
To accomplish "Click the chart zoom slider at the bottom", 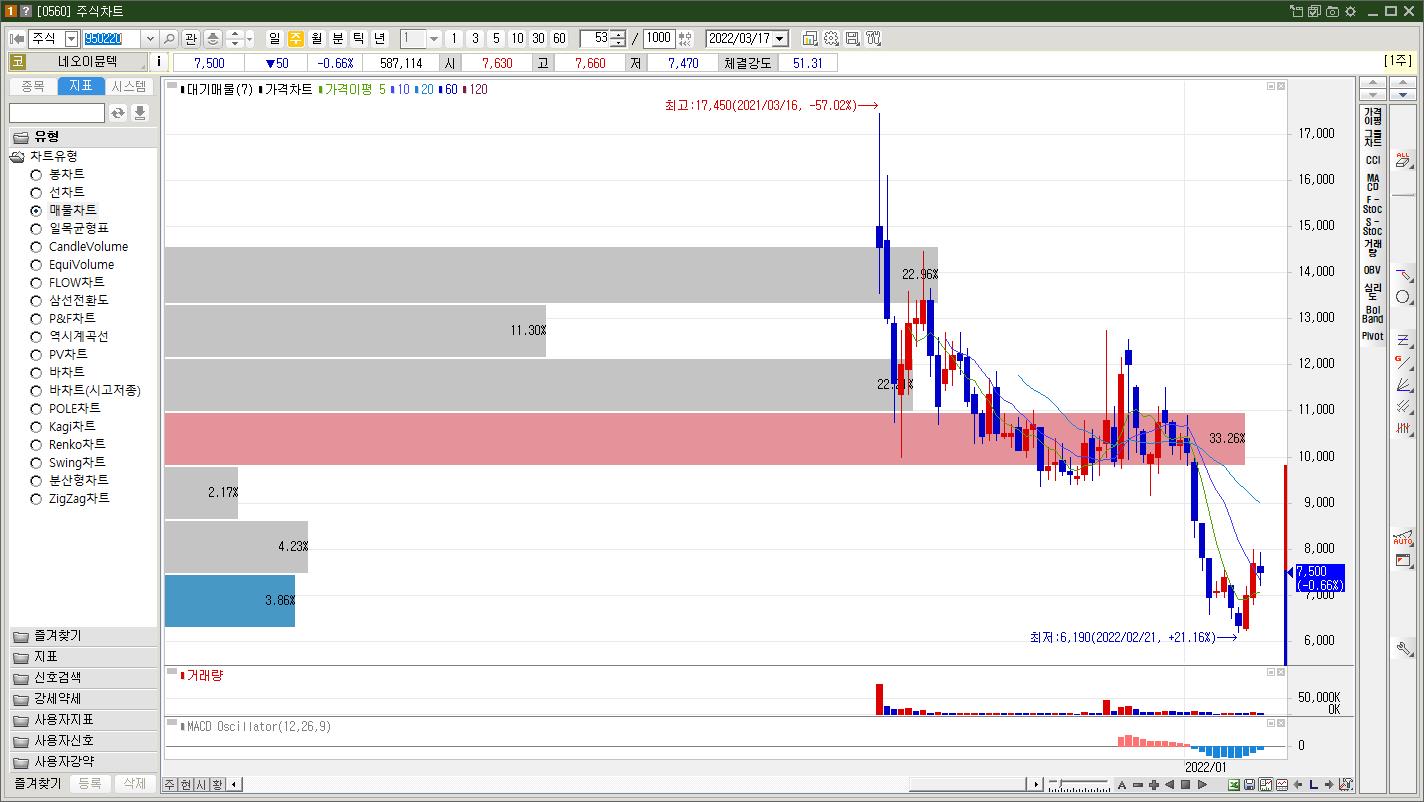I will (1078, 785).
